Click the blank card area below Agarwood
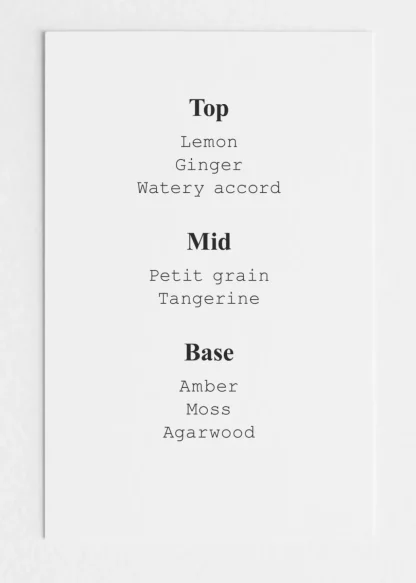This screenshot has width=416, height=583. pos(209,491)
